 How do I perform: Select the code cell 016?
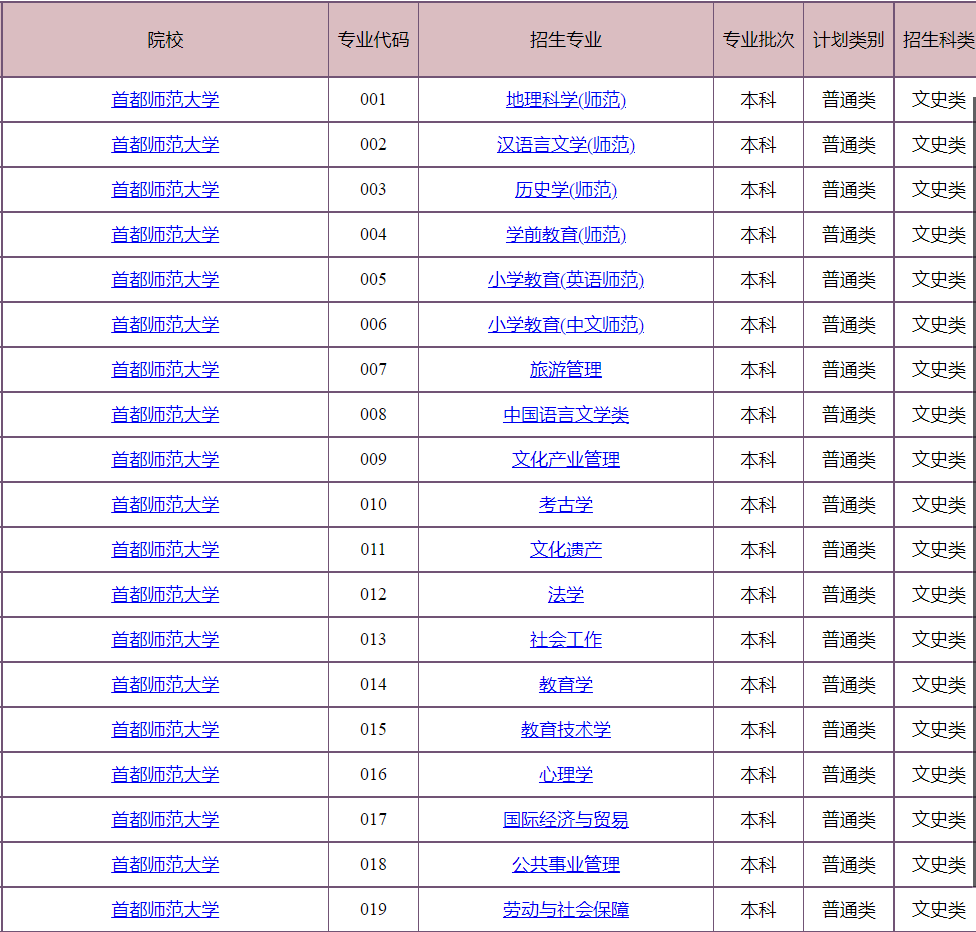click(x=373, y=774)
